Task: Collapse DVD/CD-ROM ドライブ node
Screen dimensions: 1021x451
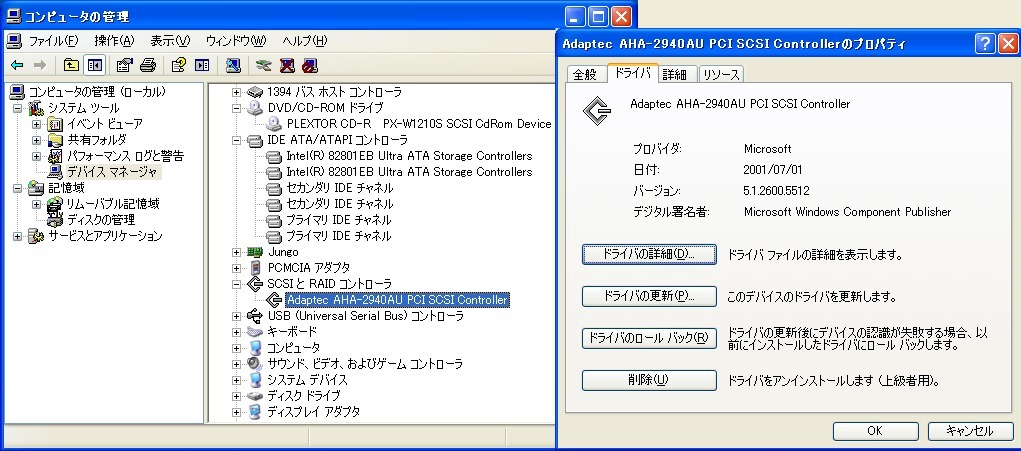Action: click(236, 108)
